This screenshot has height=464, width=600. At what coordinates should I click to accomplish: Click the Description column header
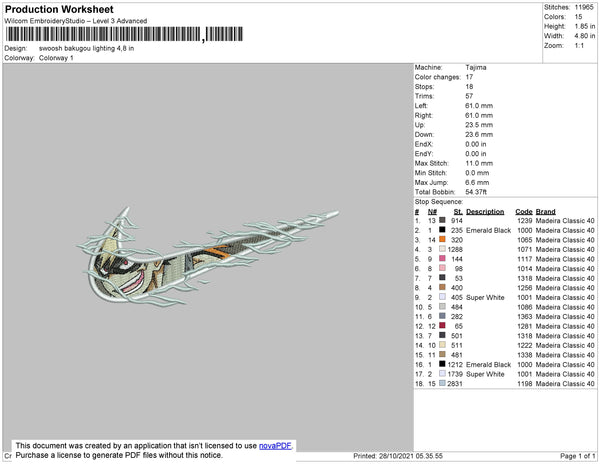click(x=485, y=212)
